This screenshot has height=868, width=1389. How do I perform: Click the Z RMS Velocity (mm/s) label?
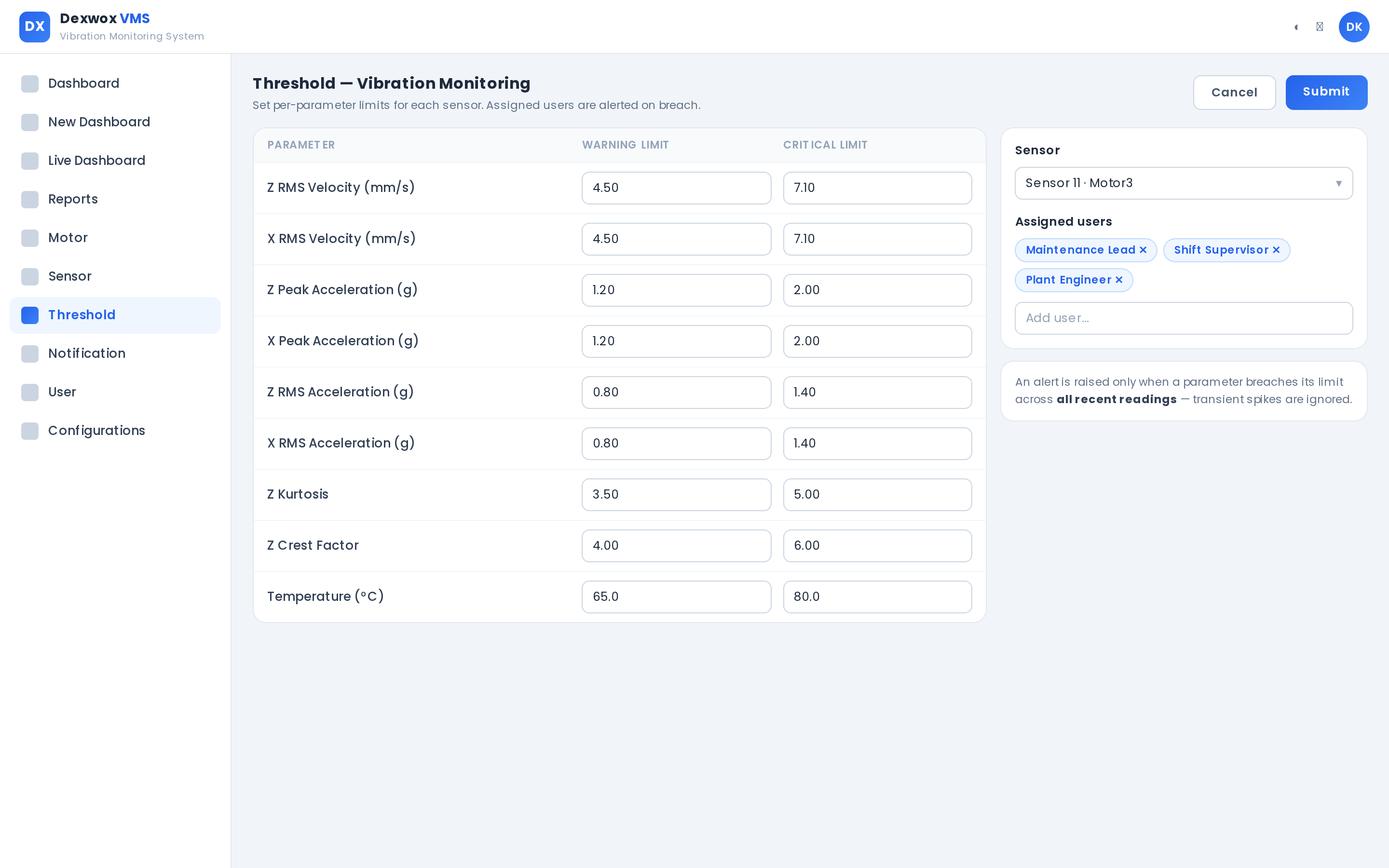coord(340,188)
